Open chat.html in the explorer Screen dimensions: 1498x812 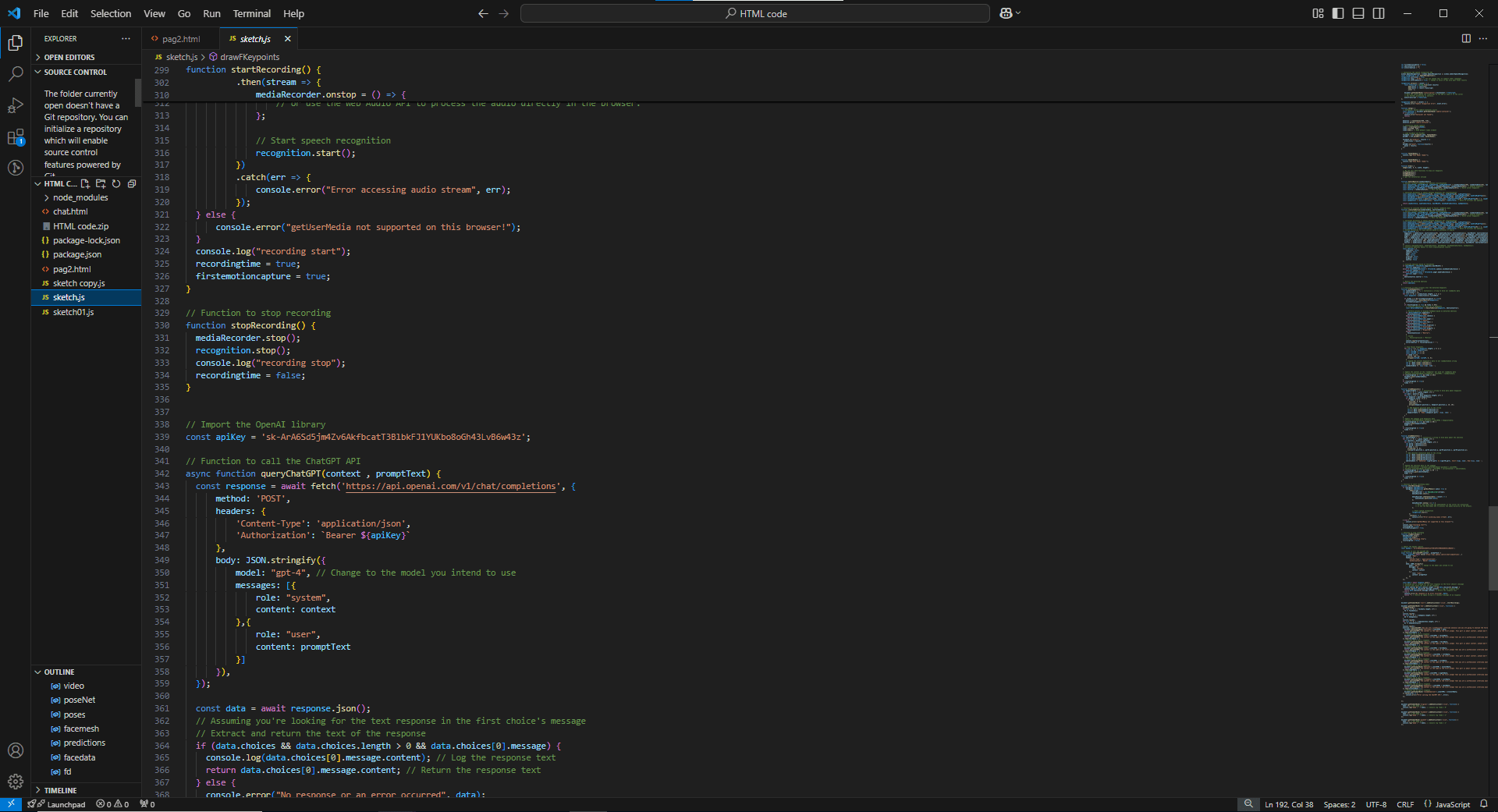point(70,211)
